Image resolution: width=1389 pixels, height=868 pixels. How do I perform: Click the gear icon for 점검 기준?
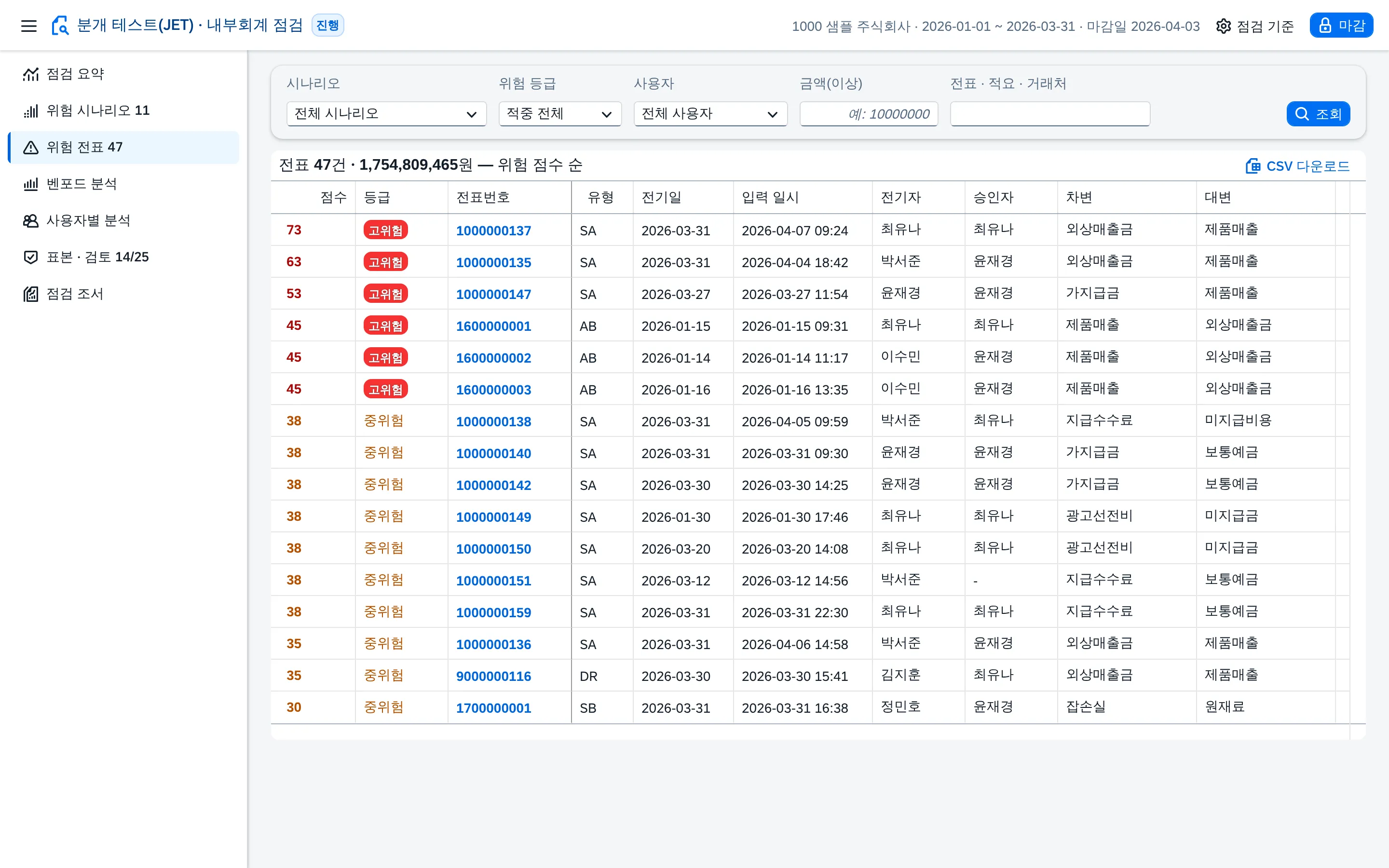tap(1223, 26)
